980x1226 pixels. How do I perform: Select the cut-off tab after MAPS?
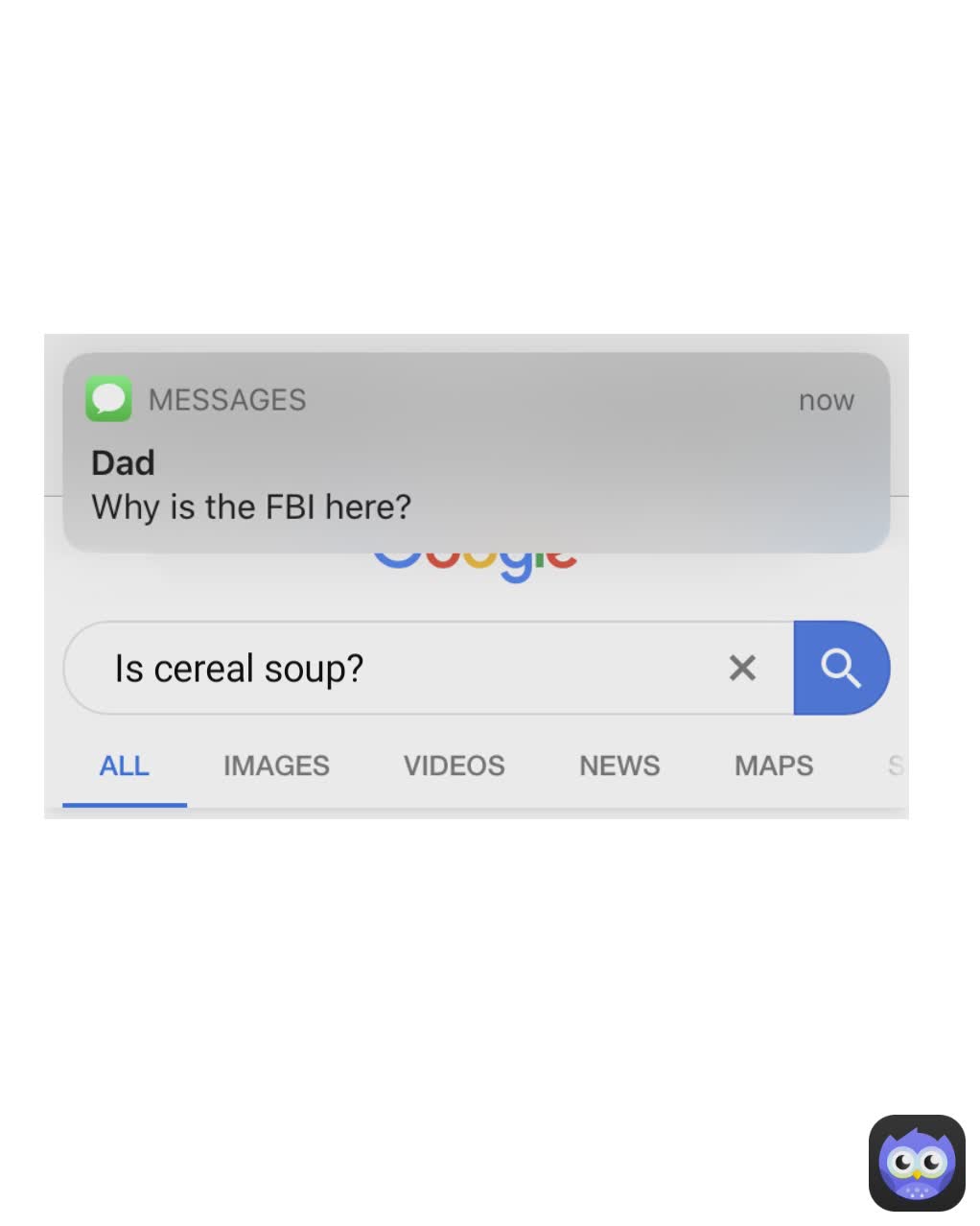point(897,766)
